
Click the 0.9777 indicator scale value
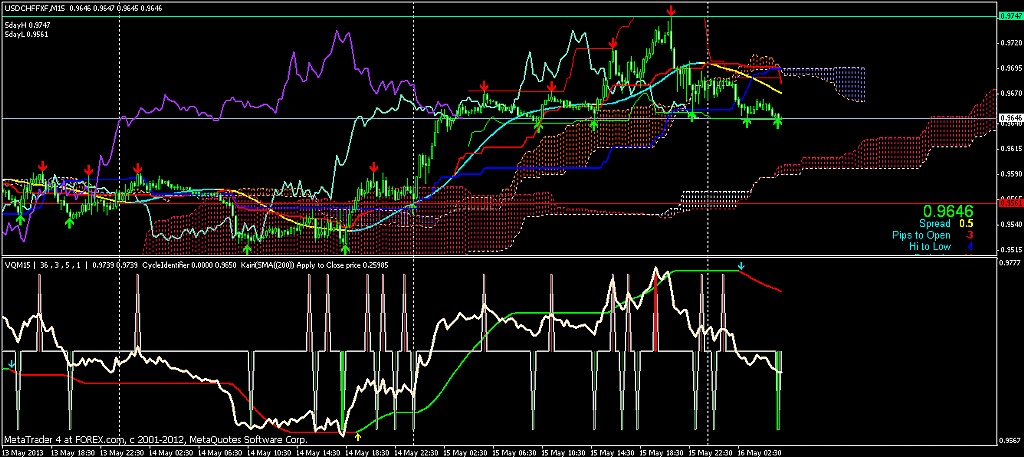click(1008, 263)
